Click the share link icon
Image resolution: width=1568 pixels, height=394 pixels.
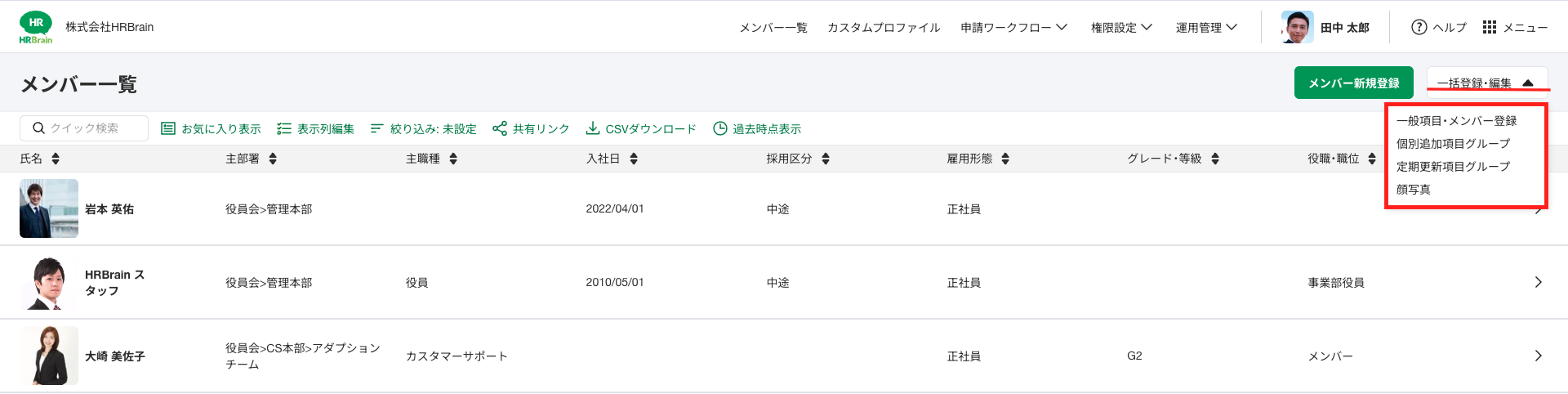(x=500, y=128)
